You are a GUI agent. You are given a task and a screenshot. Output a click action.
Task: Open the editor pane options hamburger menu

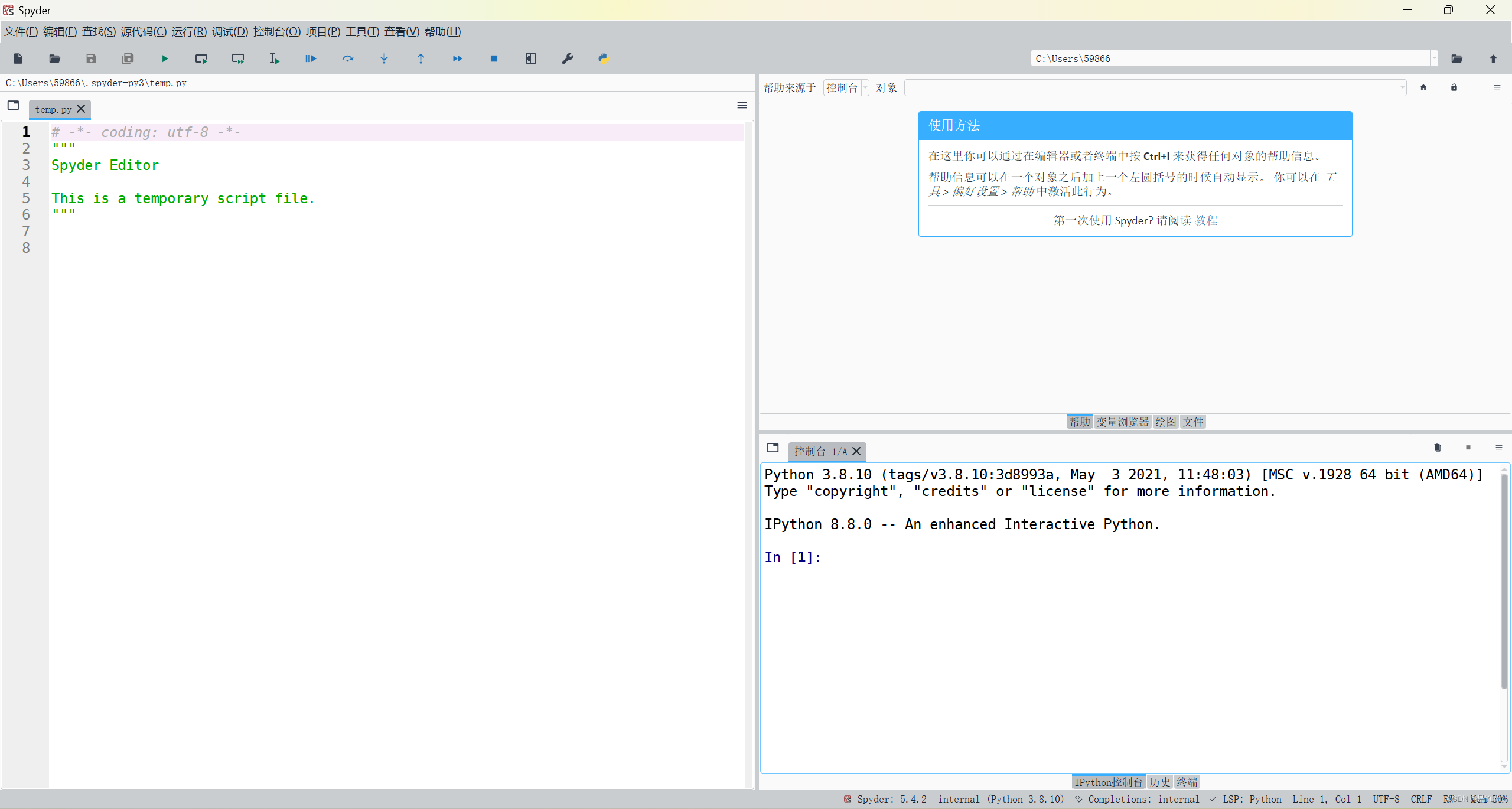tap(742, 105)
